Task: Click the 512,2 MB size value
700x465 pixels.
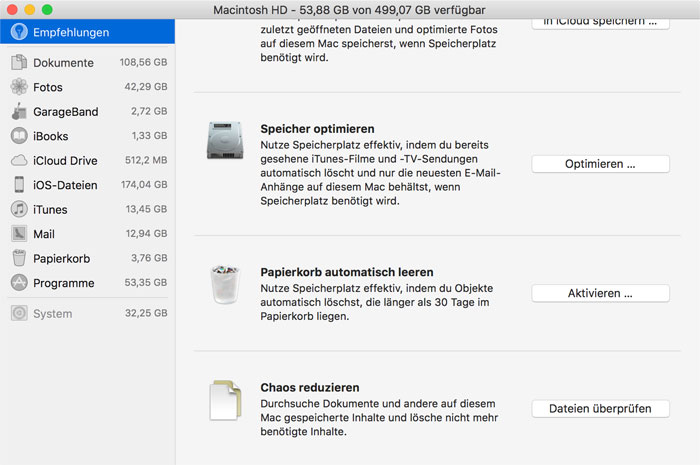Action: (146, 160)
